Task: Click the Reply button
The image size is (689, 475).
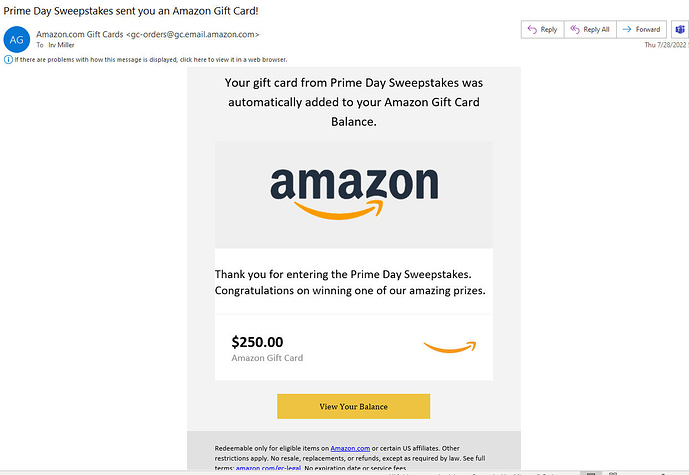Action: point(543,30)
